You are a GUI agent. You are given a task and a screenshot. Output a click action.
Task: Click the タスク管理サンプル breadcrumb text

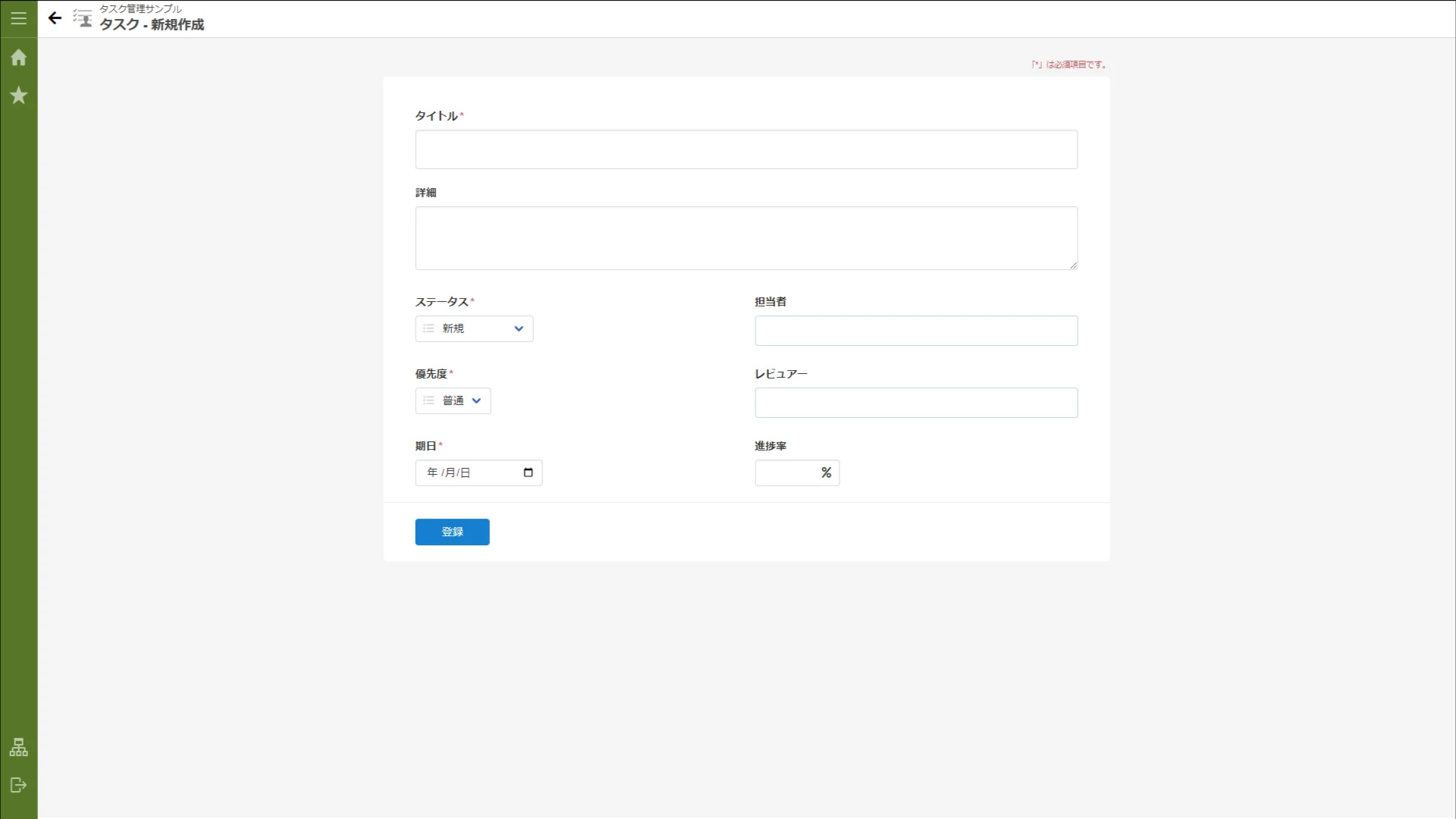140,9
